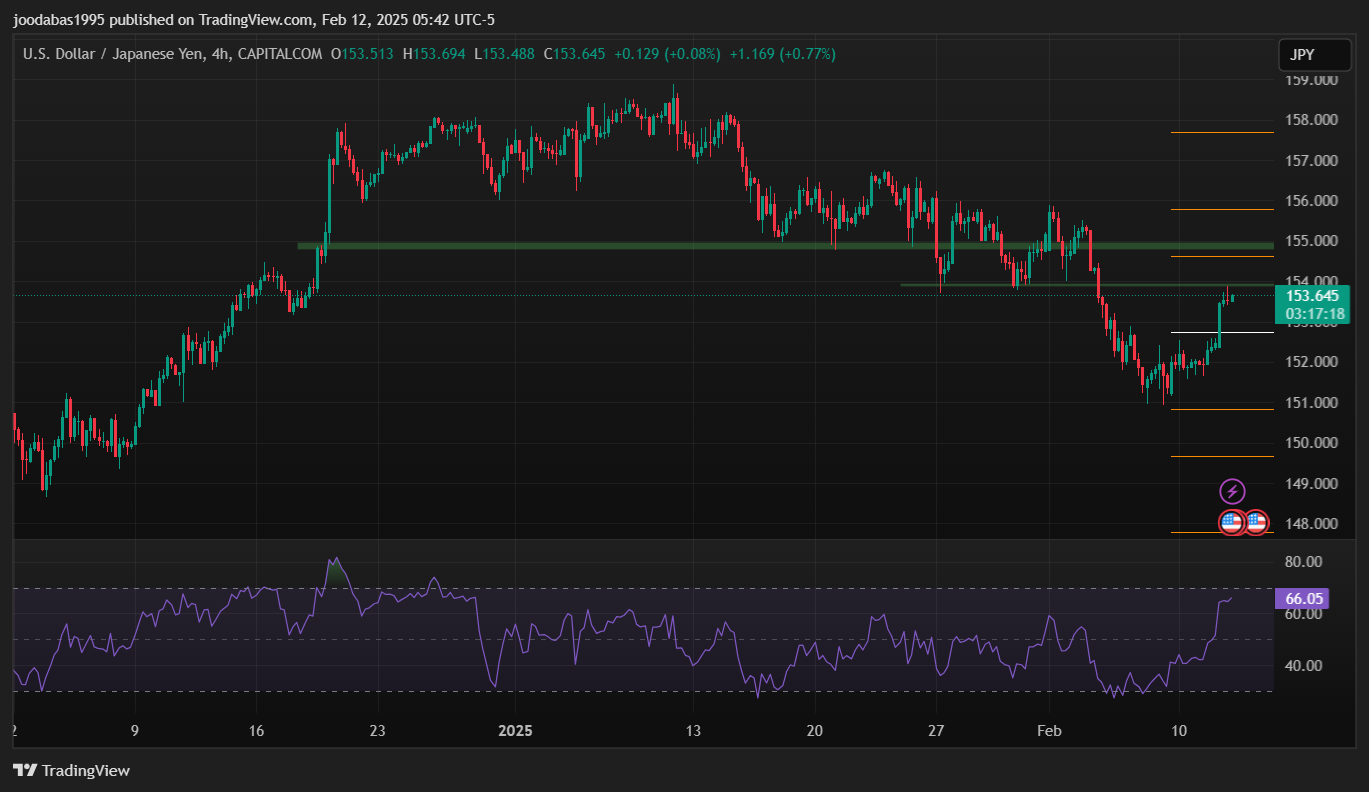Select the topmost orange line near 158.000
The width and height of the screenshot is (1369, 792).
[x=1222, y=132]
